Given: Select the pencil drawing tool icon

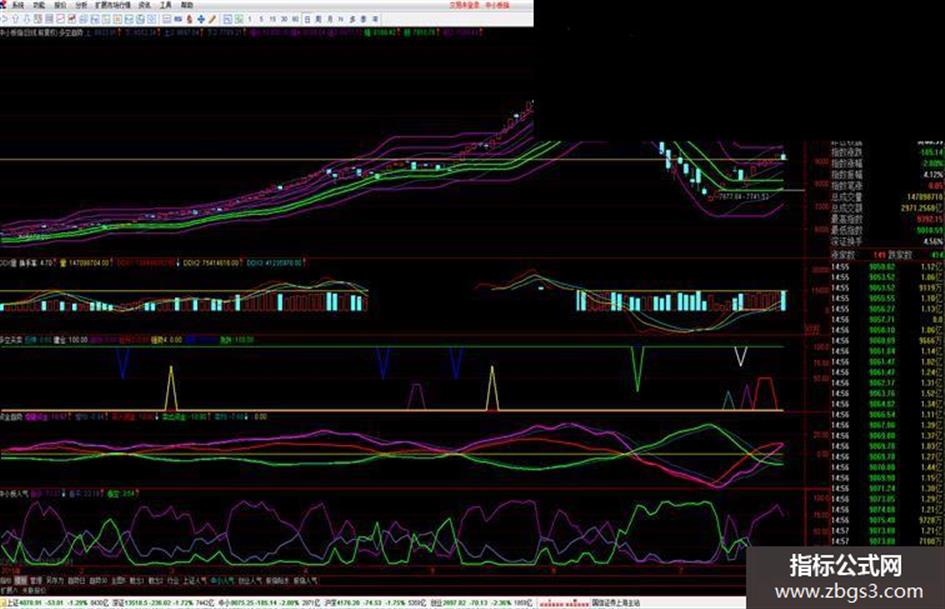Looking at the screenshot, I should pyautogui.click(x=212, y=19).
